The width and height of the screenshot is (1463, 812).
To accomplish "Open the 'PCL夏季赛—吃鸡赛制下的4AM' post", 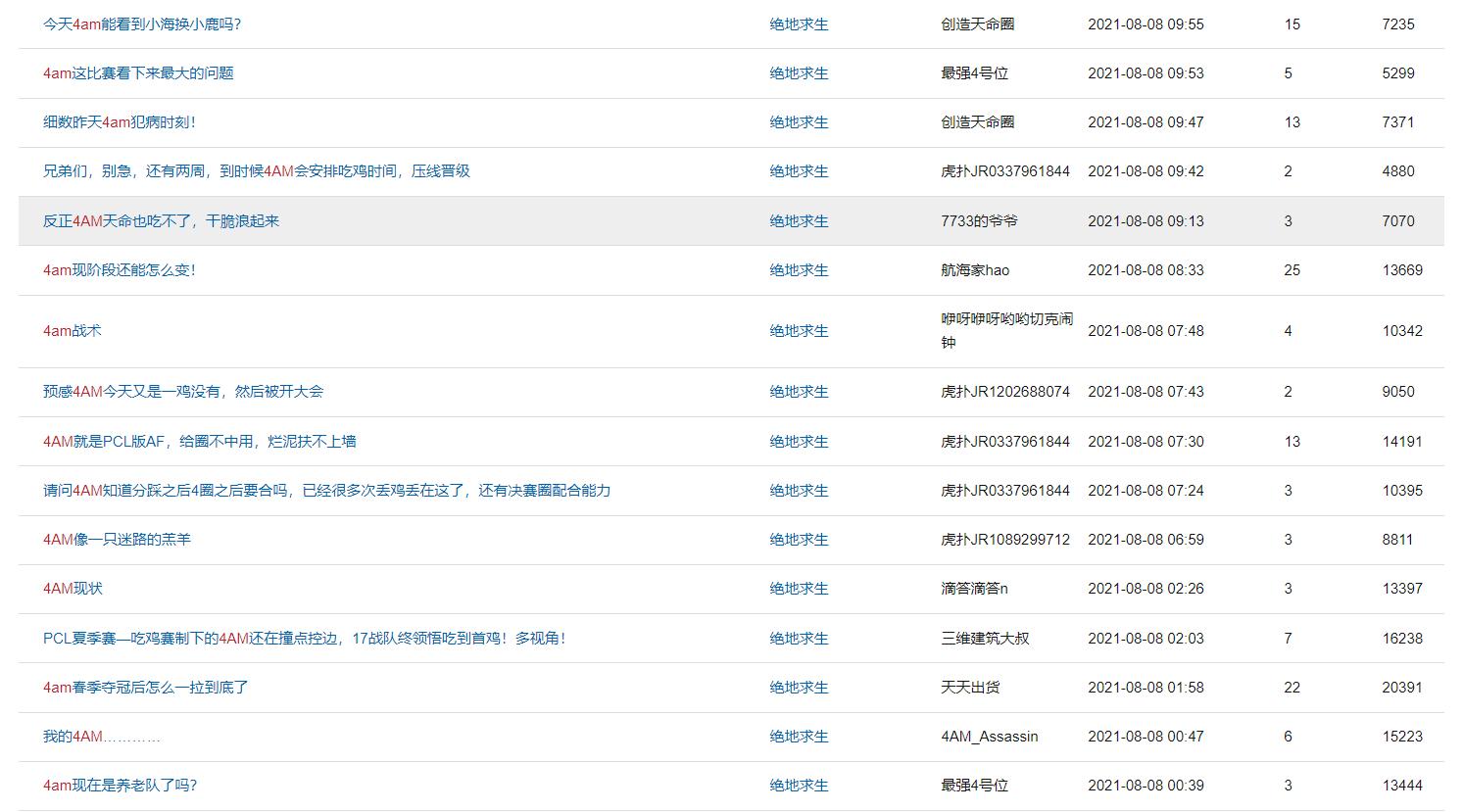I will click(304, 639).
